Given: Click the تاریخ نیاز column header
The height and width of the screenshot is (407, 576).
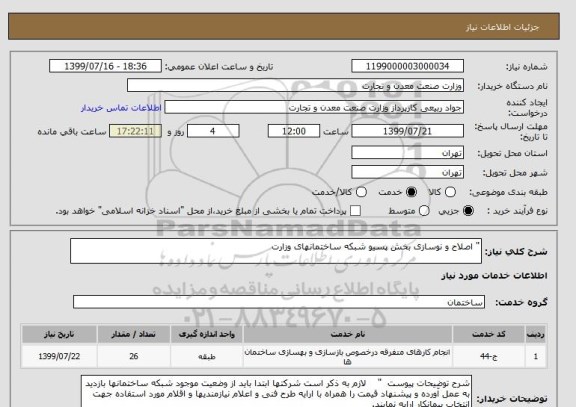Looking at the screenshot, I should 59,334.
